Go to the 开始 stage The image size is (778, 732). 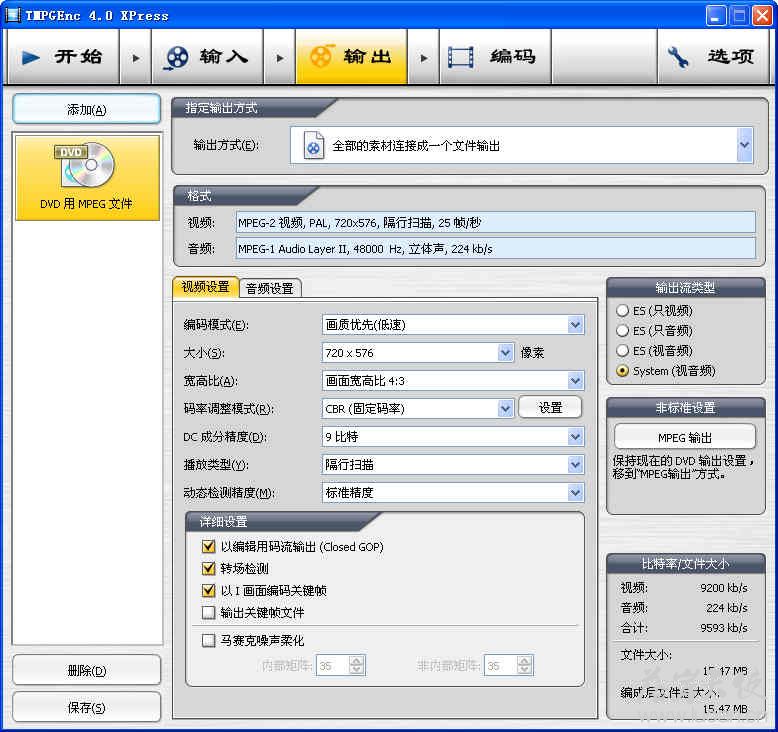63,57
